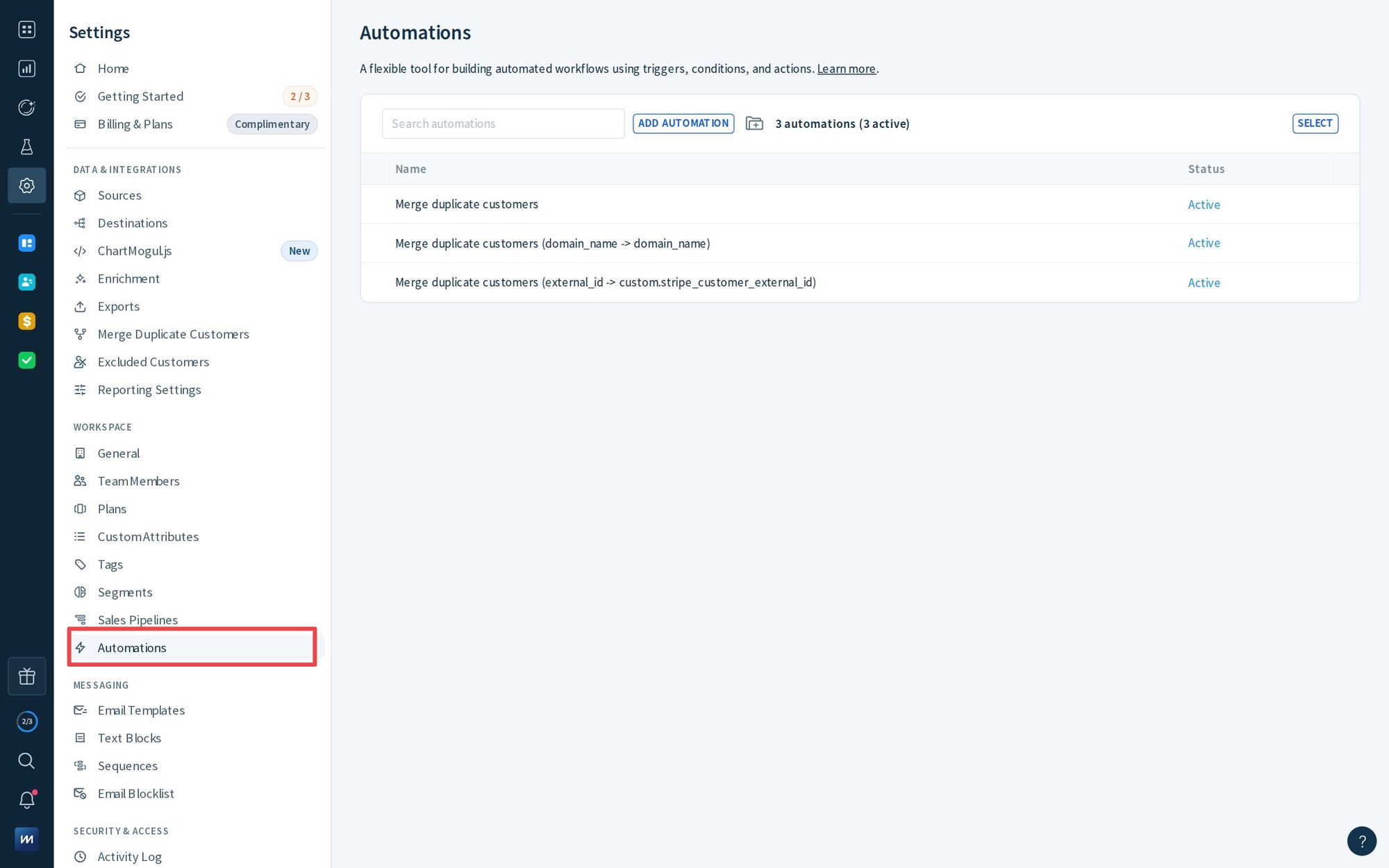Open Getting Started menu item
The width and height of the screenshot is (1389, 868).
(x=195, y=96)
